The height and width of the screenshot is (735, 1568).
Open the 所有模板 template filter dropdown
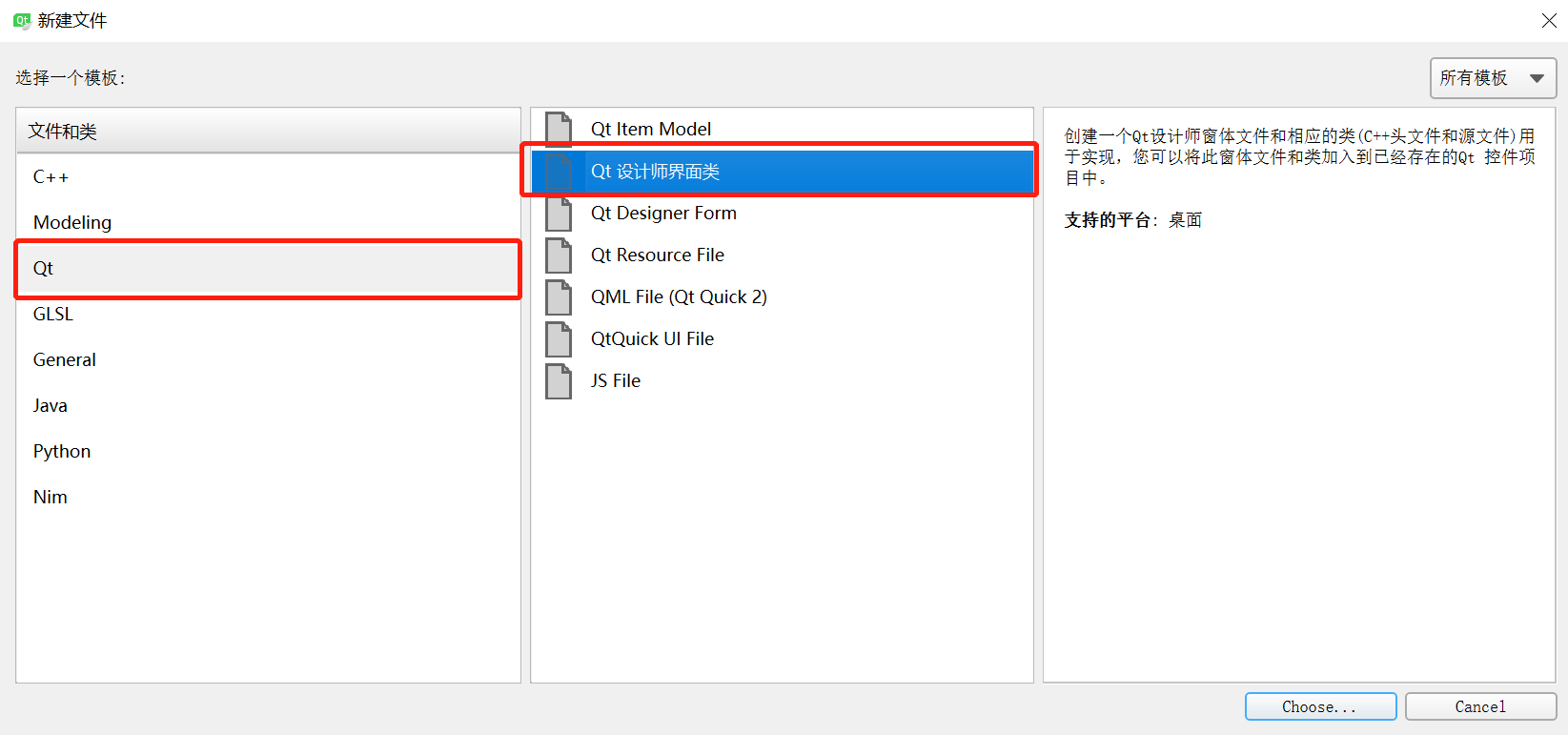1493,78
